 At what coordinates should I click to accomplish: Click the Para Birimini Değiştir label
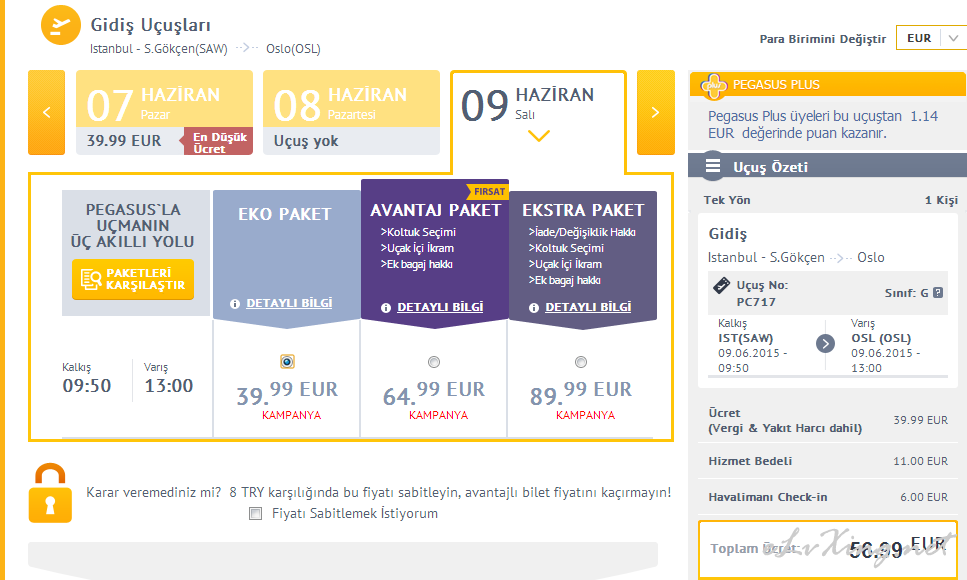823,39
